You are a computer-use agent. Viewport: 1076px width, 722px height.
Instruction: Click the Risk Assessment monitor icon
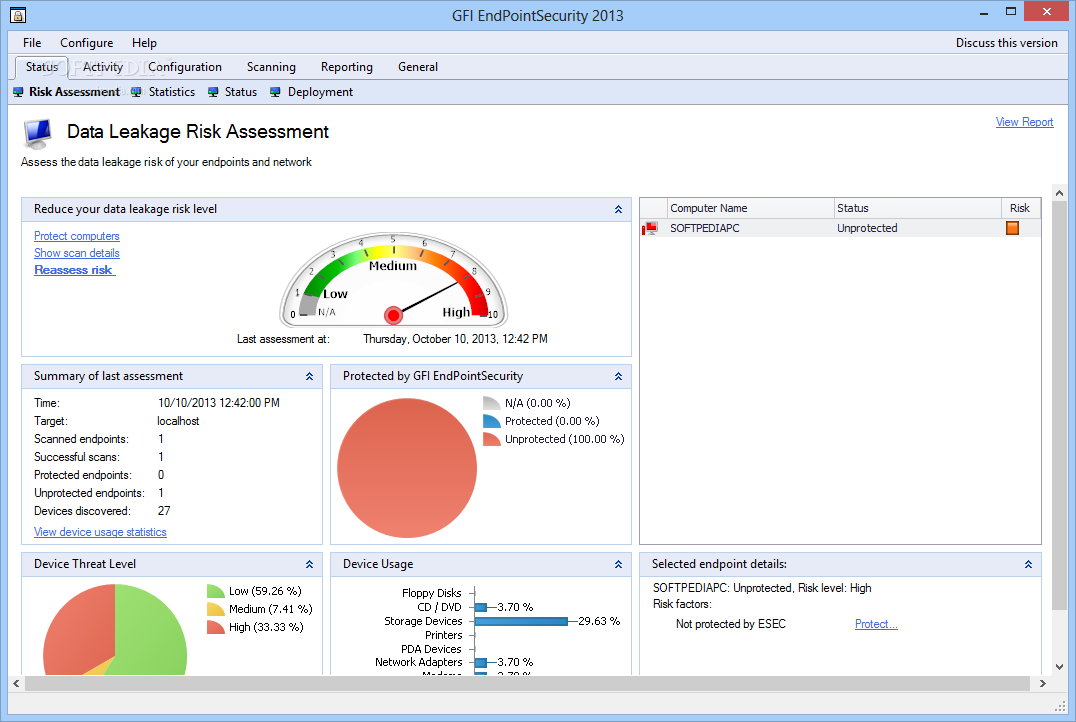[19, 92]
